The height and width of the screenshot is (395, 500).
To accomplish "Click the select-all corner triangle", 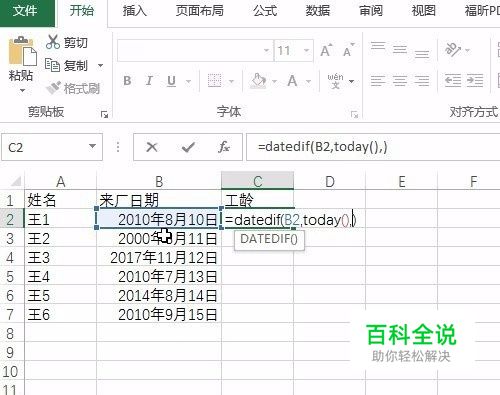I will (x=16, y=181).
